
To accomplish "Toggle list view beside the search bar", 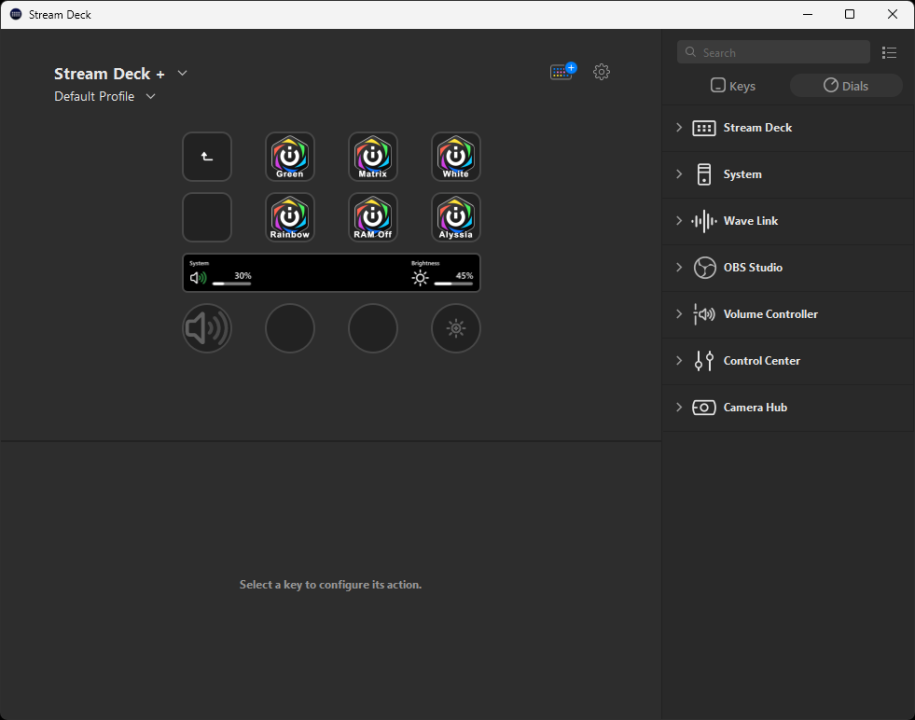I will coord(888,52).
